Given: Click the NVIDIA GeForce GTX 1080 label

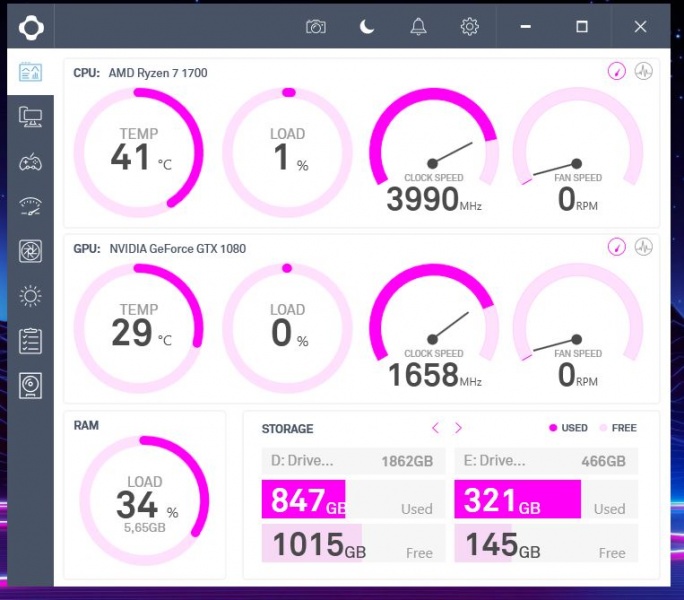Looking at the screenshot, I should [178, 249].
